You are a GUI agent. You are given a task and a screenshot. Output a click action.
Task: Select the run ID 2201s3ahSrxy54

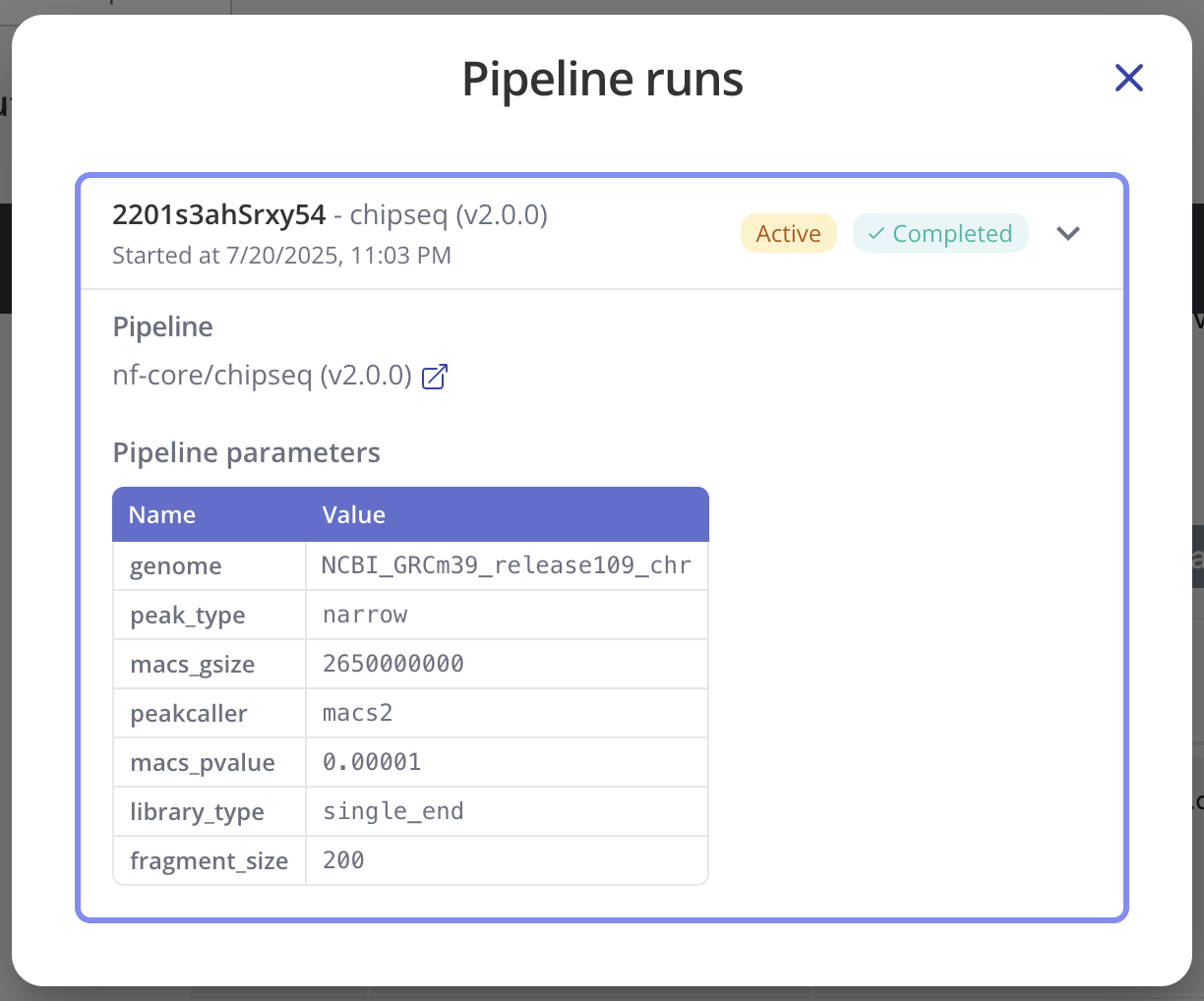(218, 214)
